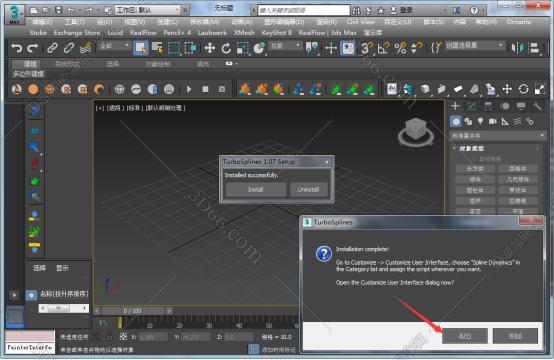Select Geometry category in the Create panel
Image resolution: width=554 pixels, height=360 pixels.
pos(456,122)
